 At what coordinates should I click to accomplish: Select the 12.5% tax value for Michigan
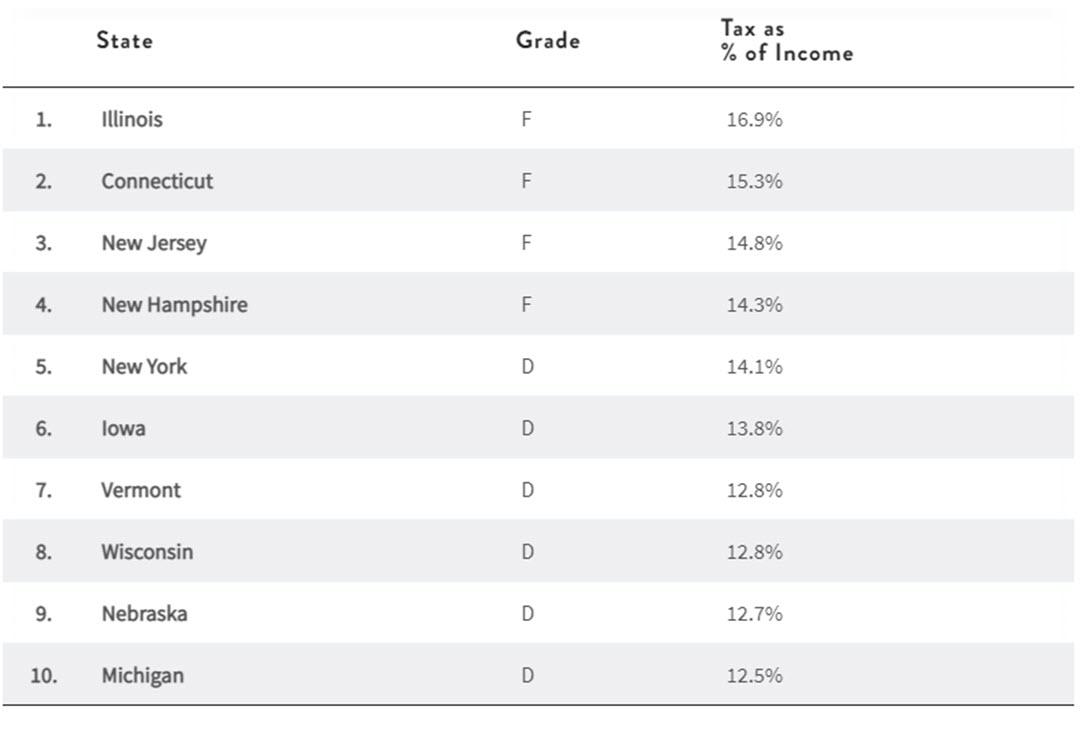[x=754, y=676]
